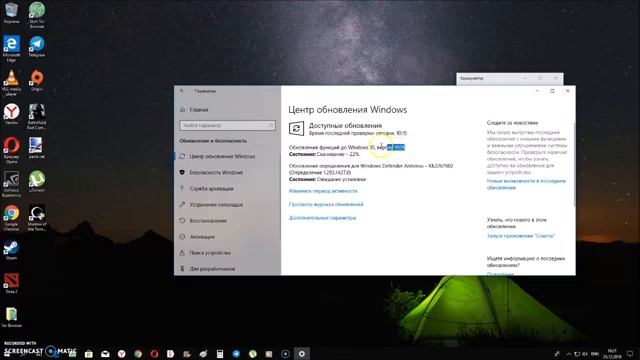Open Tor Browser folder on desktop
Screen dimensions: 640x360
pos(11,318)
